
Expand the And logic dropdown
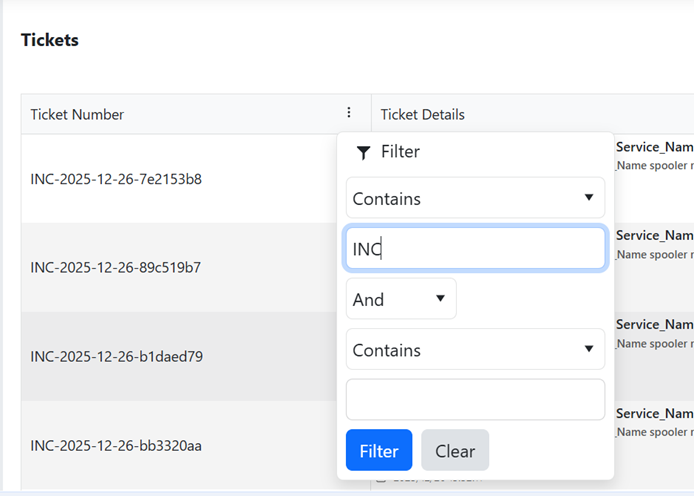click(401, 299)
